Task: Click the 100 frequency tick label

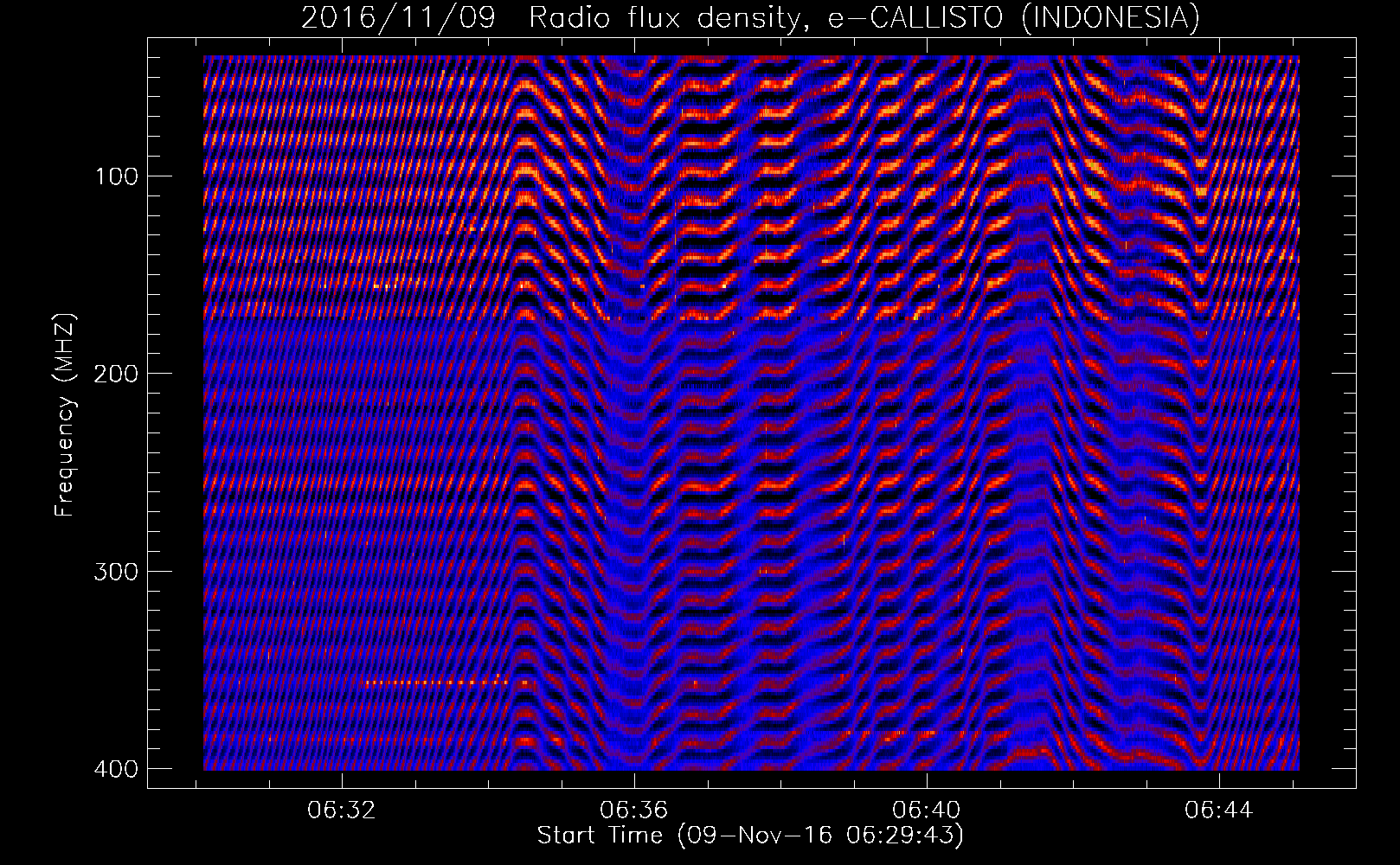Action: coord(115,176)
